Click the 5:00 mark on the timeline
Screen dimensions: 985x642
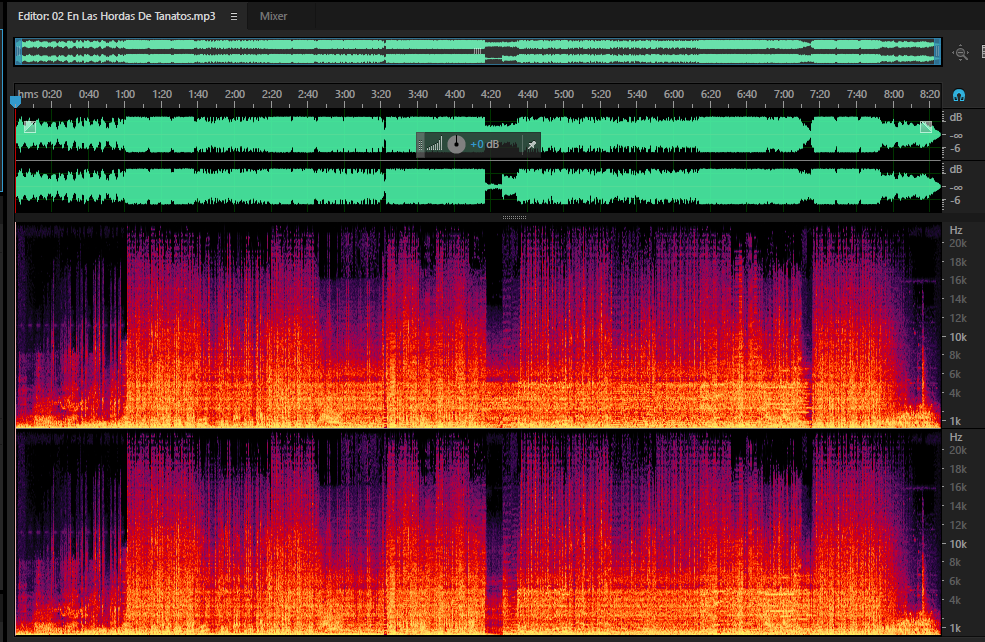[564, 94]
